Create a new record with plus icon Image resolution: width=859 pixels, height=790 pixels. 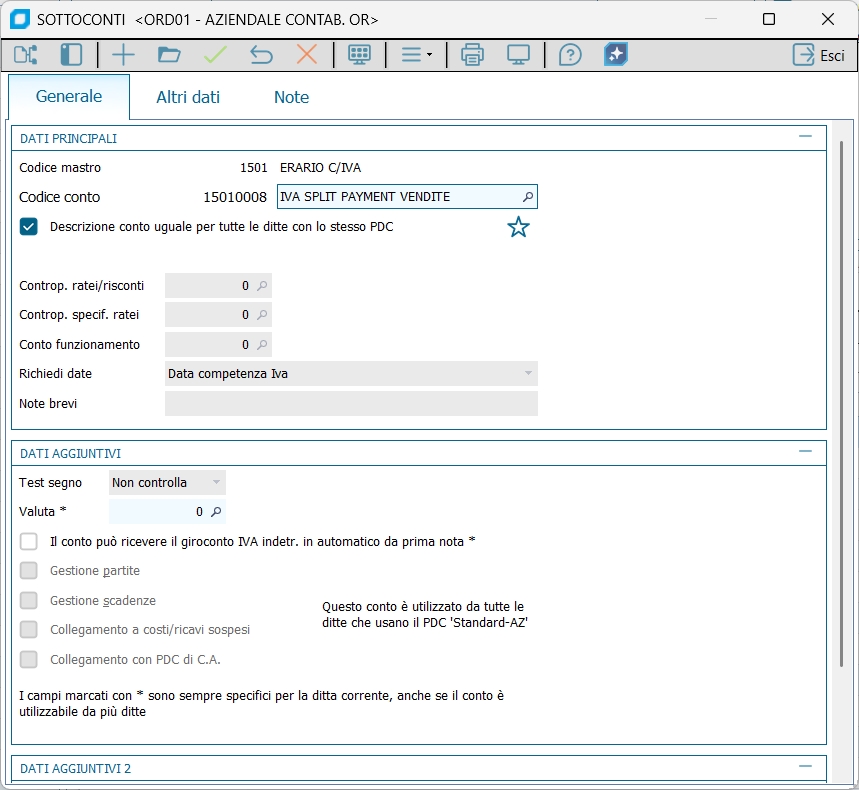coord(123,55)
